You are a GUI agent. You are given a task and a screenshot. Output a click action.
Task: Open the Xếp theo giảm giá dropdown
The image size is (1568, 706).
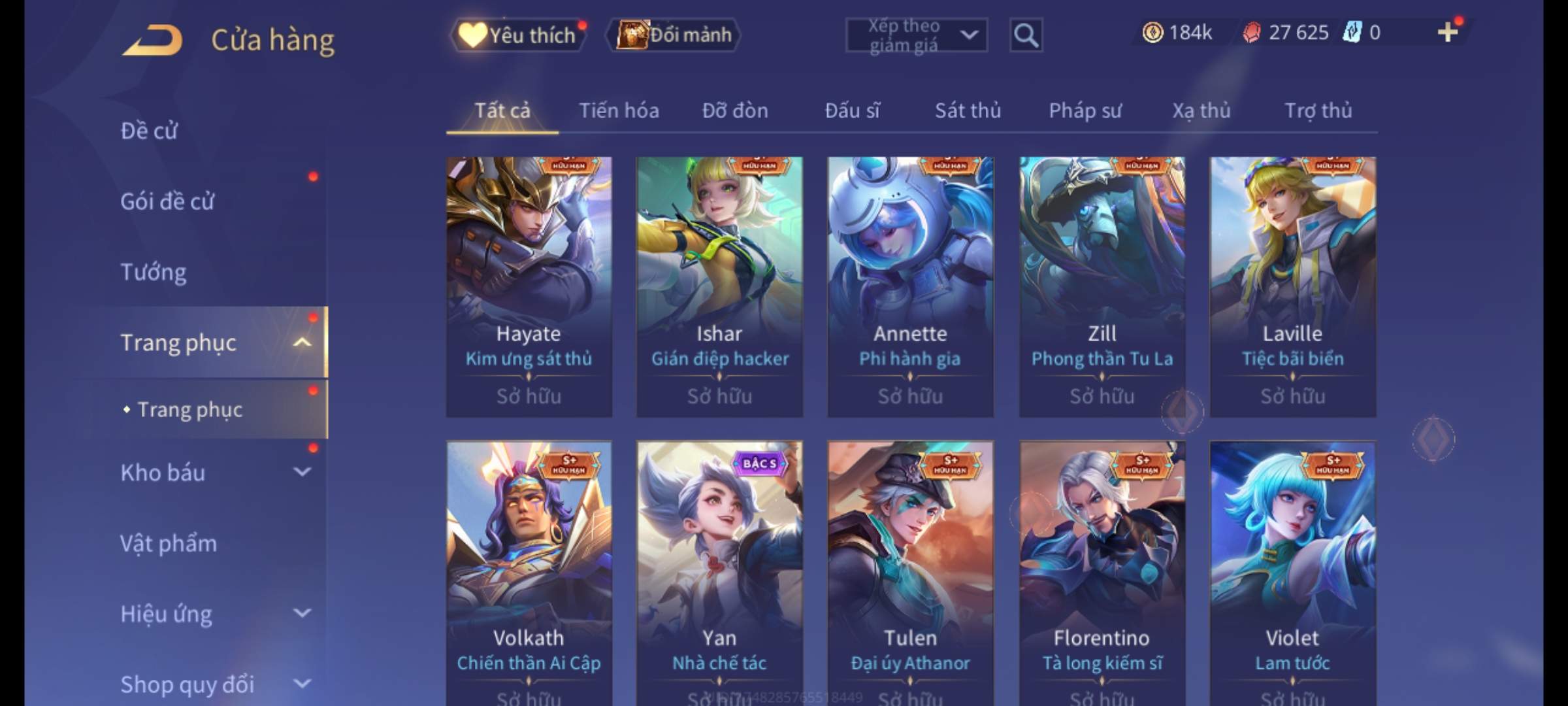click(916, 35)
